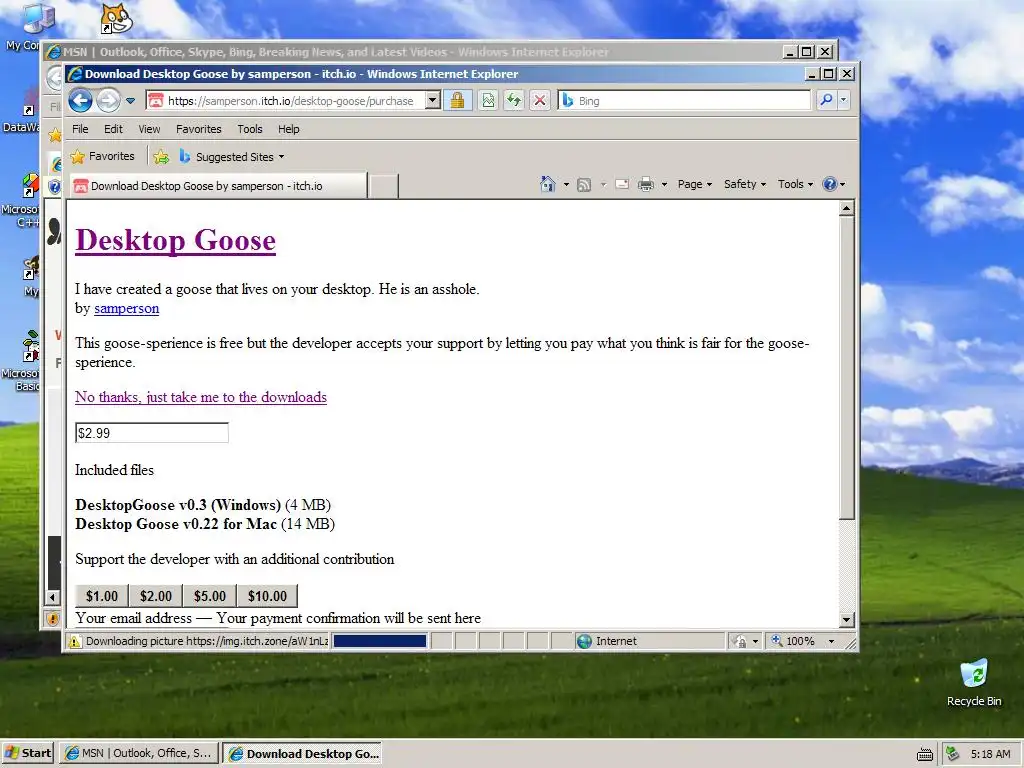Click Download Desktop Goose taskbar button
Viewport: 1024px width, 768px height.
(x=302, y=754)
